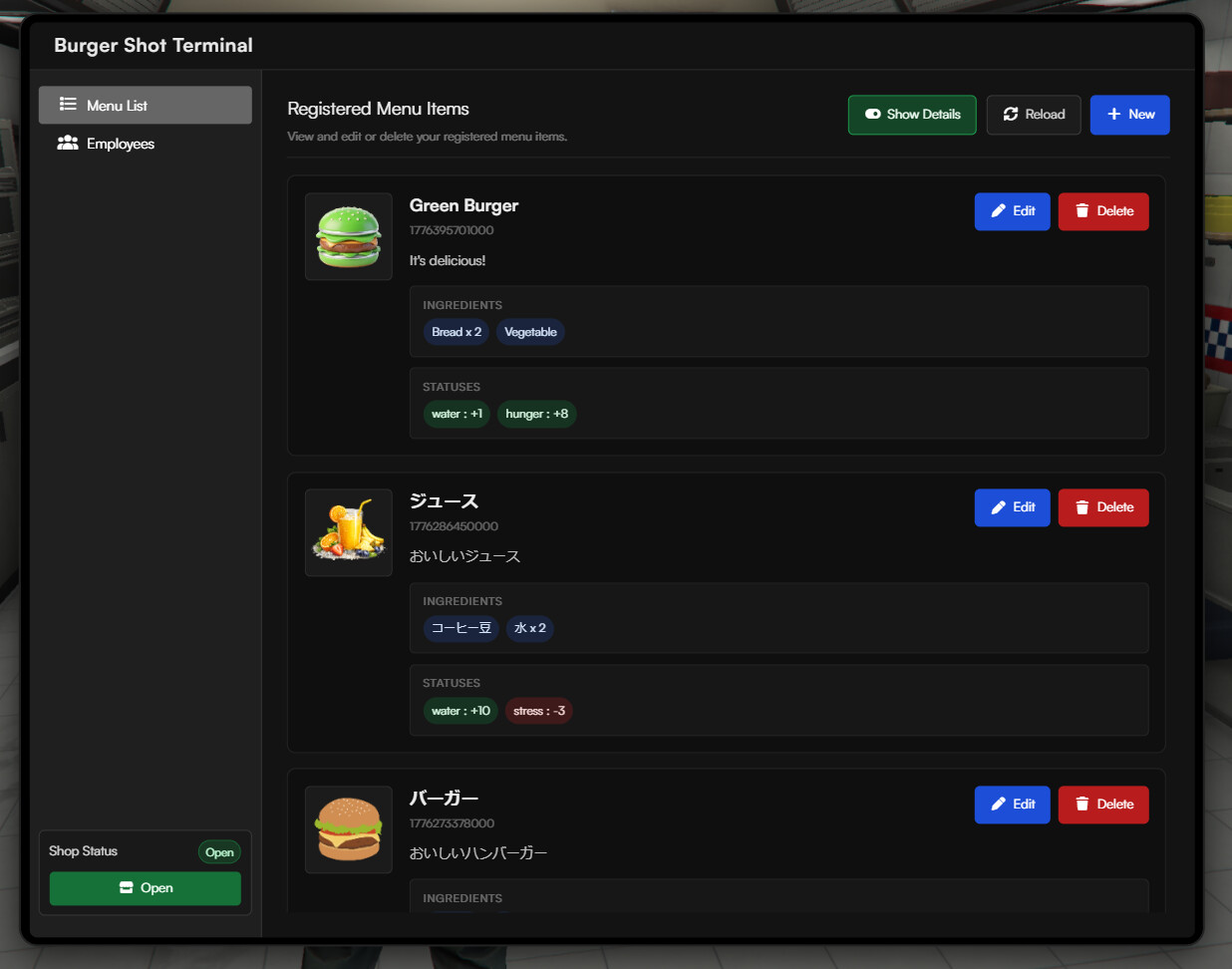Click the Employees people icon
This screenshot has height=969, width=1232.
[x=68, y=144]
